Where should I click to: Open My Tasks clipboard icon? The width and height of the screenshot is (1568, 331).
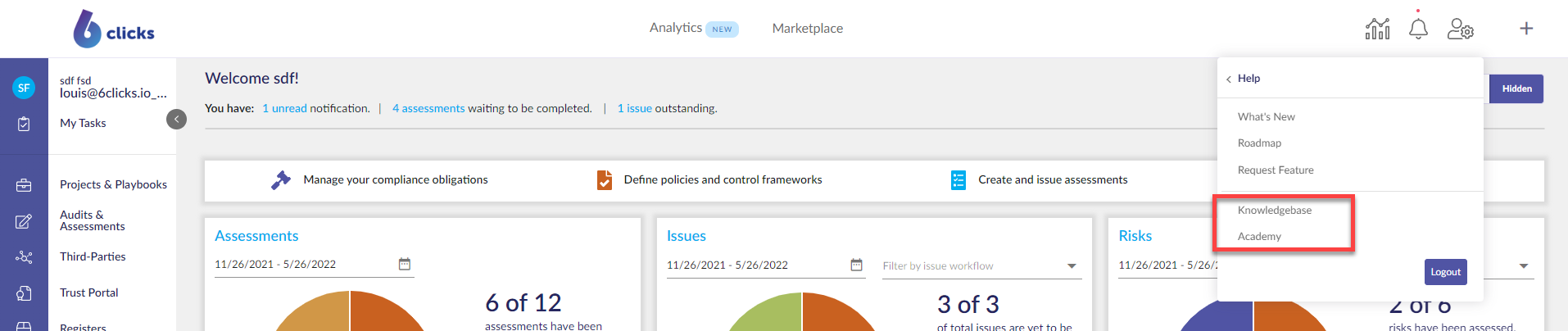click(24, 124)
